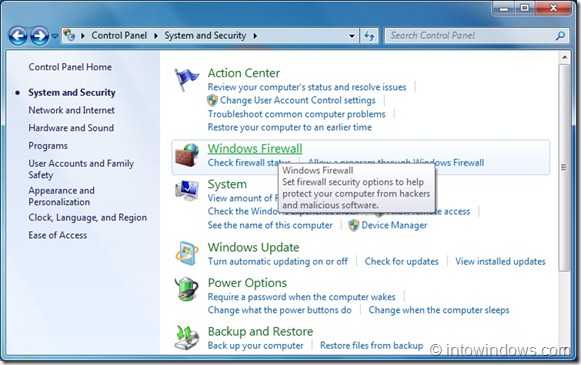This screenshot has width=581, height=365.
Task: Open User Accounts and Family Safety
Action: pos(81,169)
